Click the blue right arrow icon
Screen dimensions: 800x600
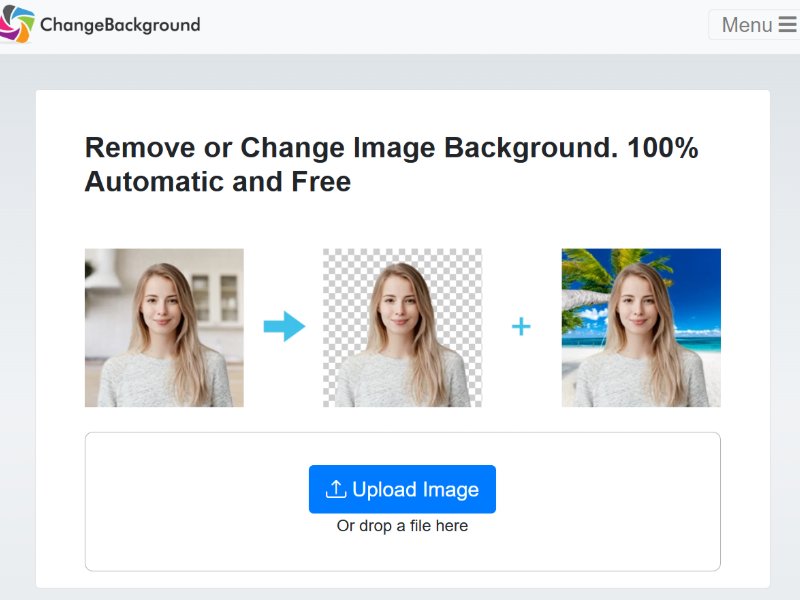point(284,326)
